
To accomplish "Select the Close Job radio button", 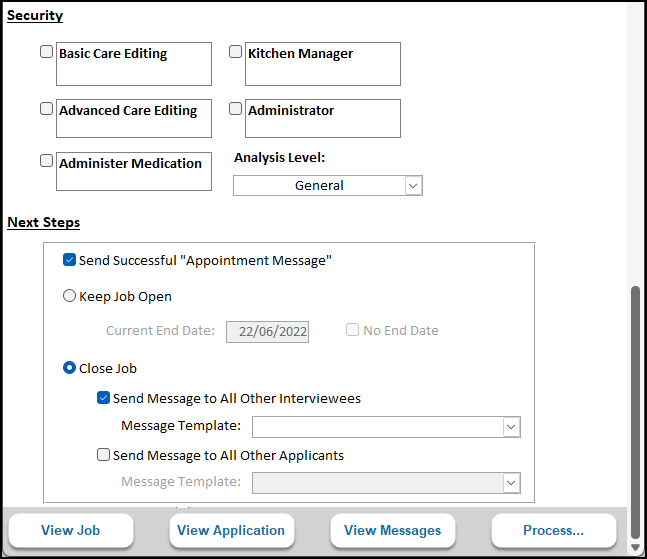I will click(x=69, y=368).
